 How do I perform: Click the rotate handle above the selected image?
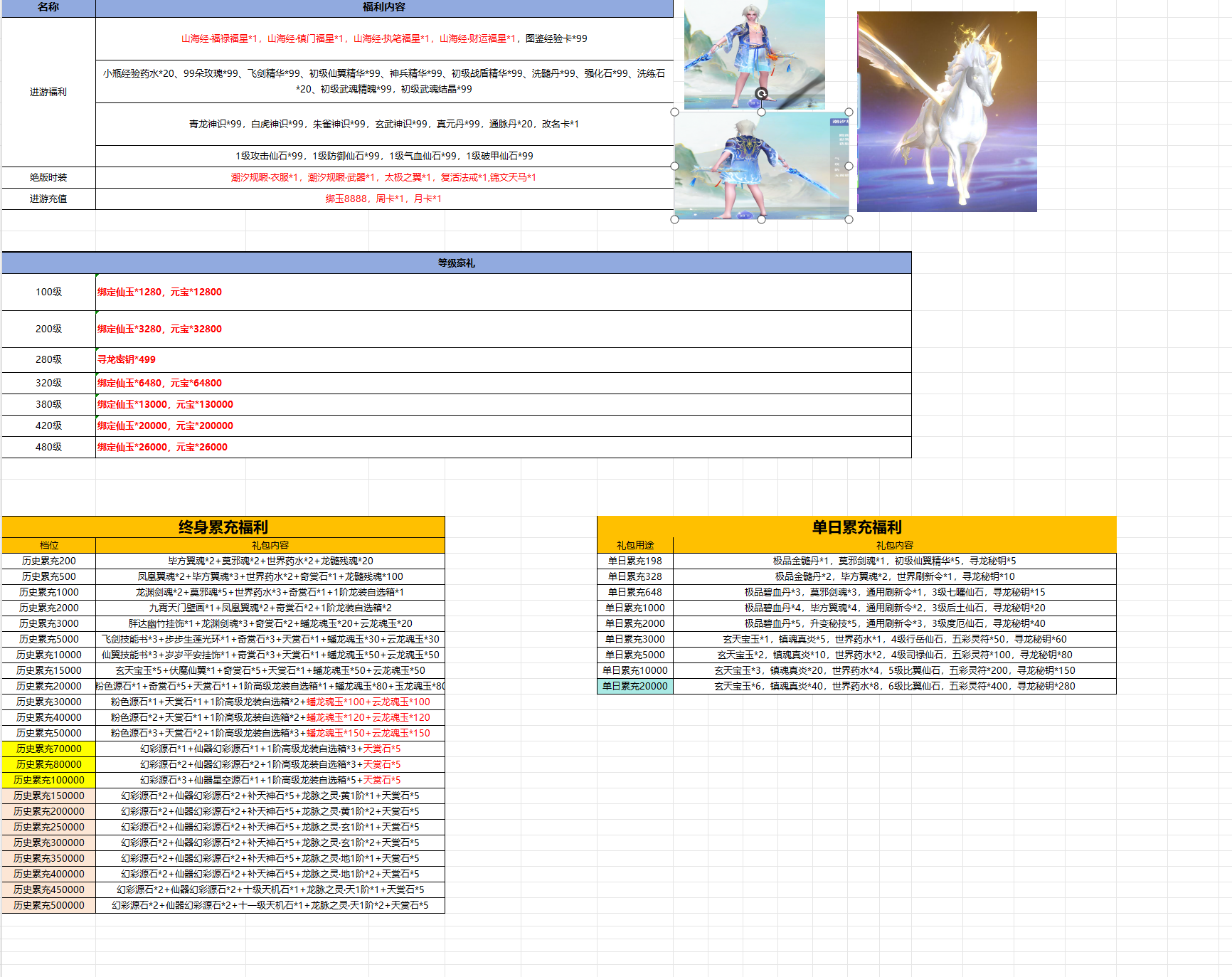761,94
